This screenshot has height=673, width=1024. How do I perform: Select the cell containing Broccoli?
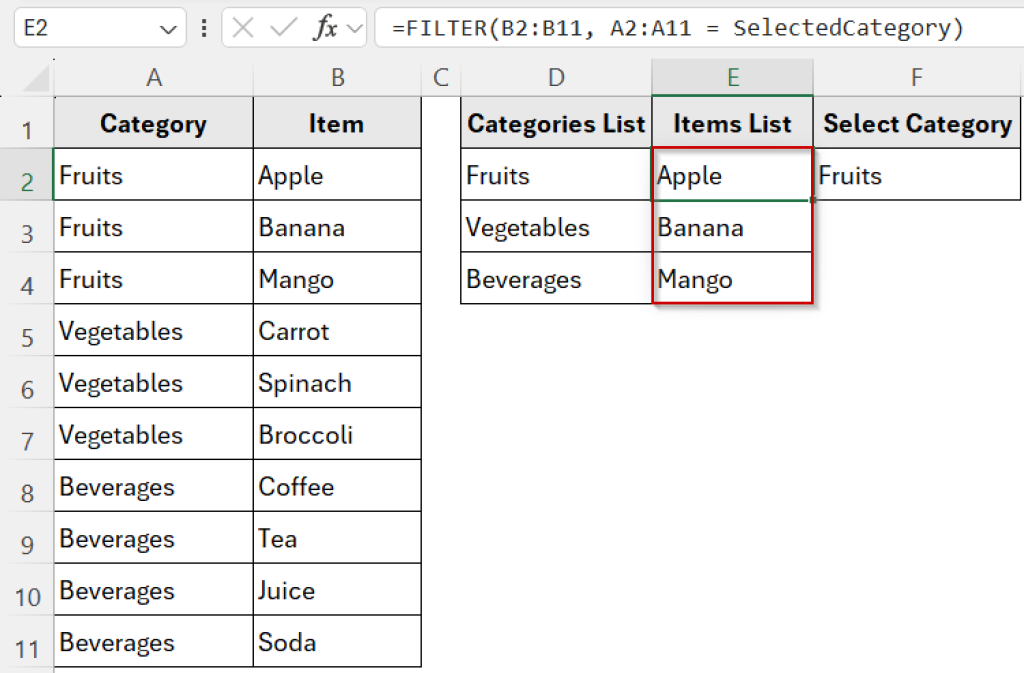tap(337, 434)
